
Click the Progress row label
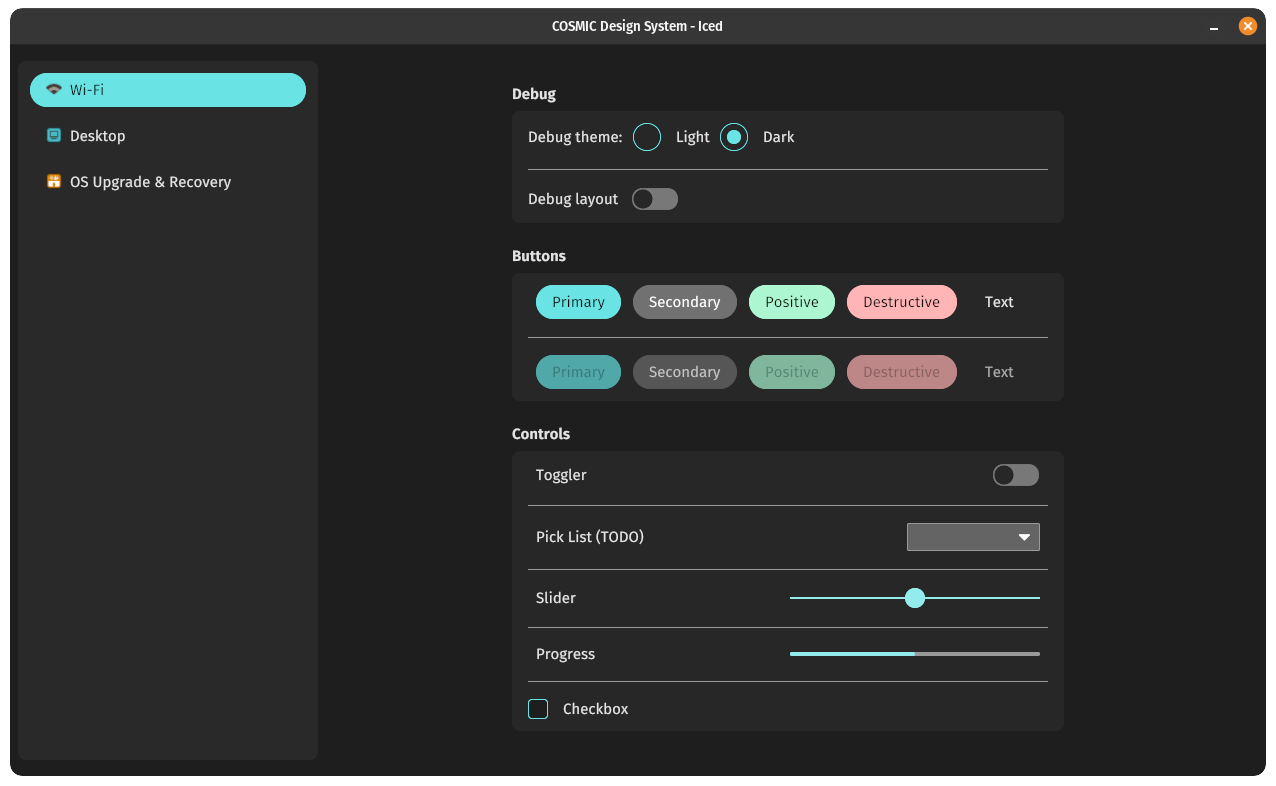click(x=565, y=654)
